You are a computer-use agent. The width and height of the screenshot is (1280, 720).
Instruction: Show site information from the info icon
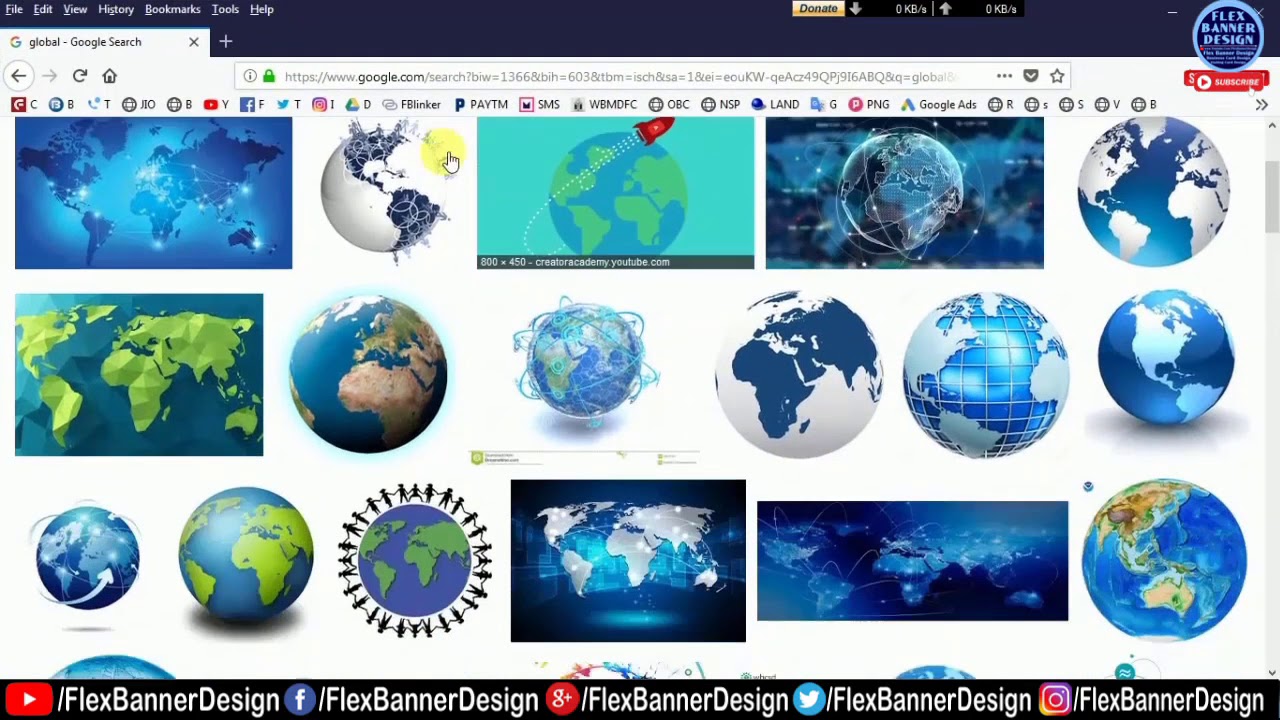tap(249, 76)
